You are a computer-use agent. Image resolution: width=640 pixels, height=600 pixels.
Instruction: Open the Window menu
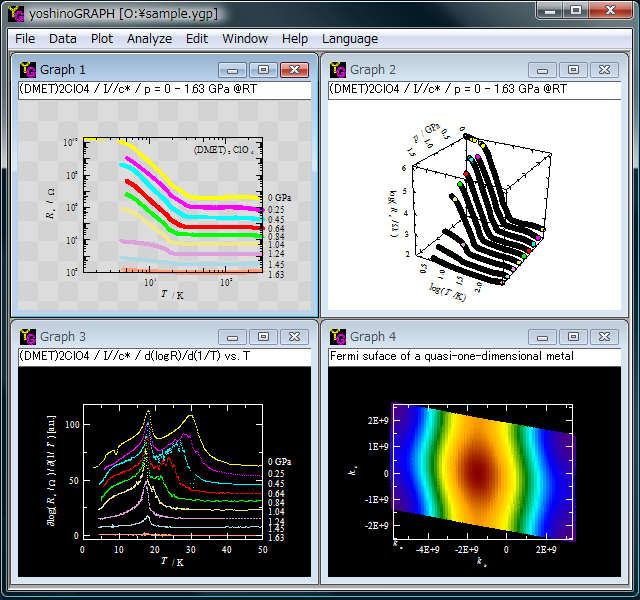245,38
